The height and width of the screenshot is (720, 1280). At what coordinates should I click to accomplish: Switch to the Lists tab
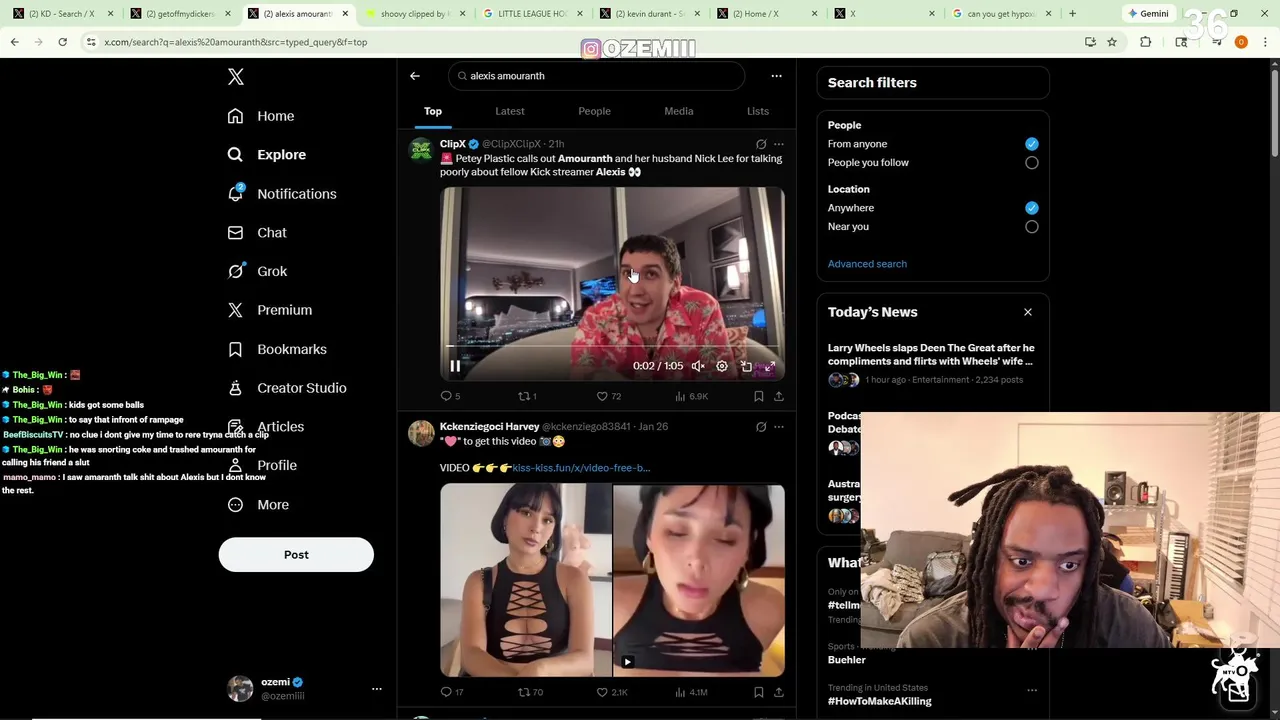[758, 111]
